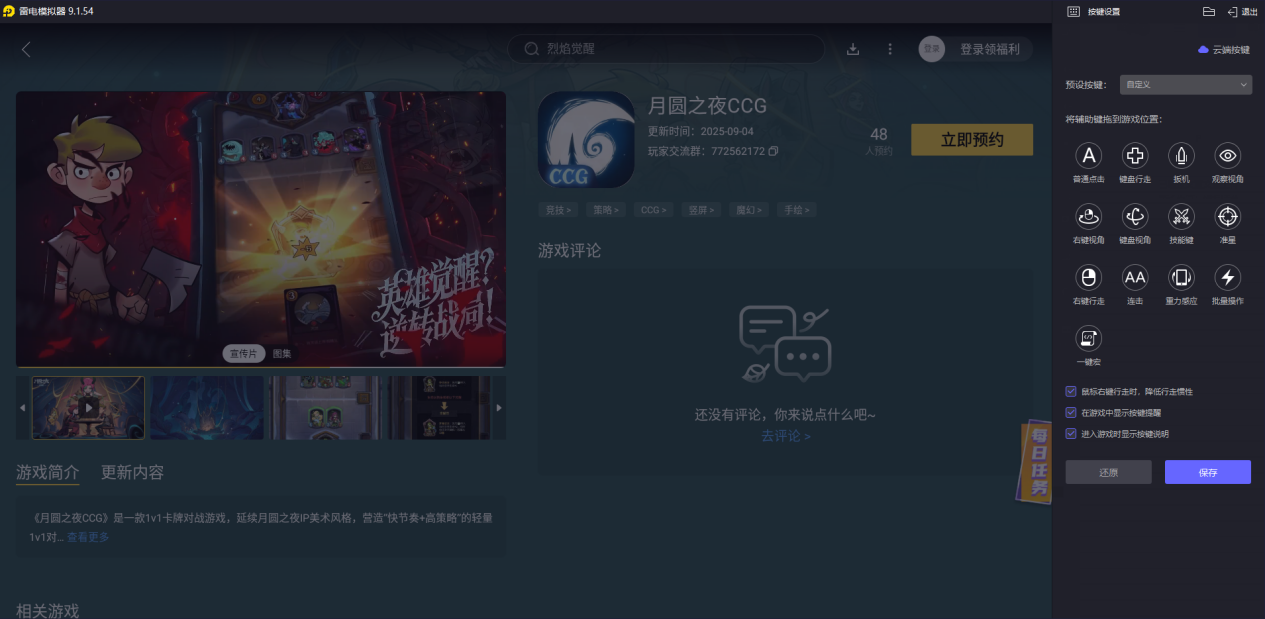The width and height of the screenshot is (1265, 619).
Task: Select the 准星 crosshair icon
Action: 1228,216
